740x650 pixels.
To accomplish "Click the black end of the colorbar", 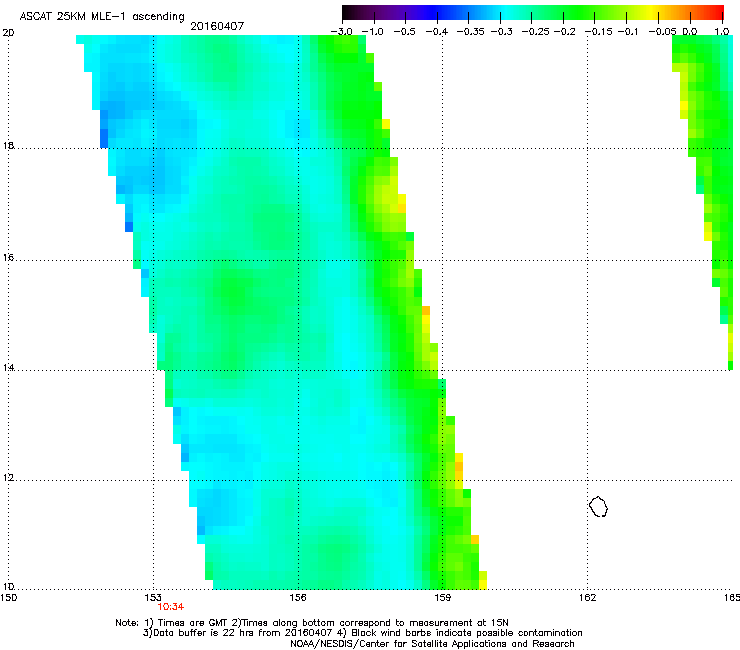I will point(349,12).
